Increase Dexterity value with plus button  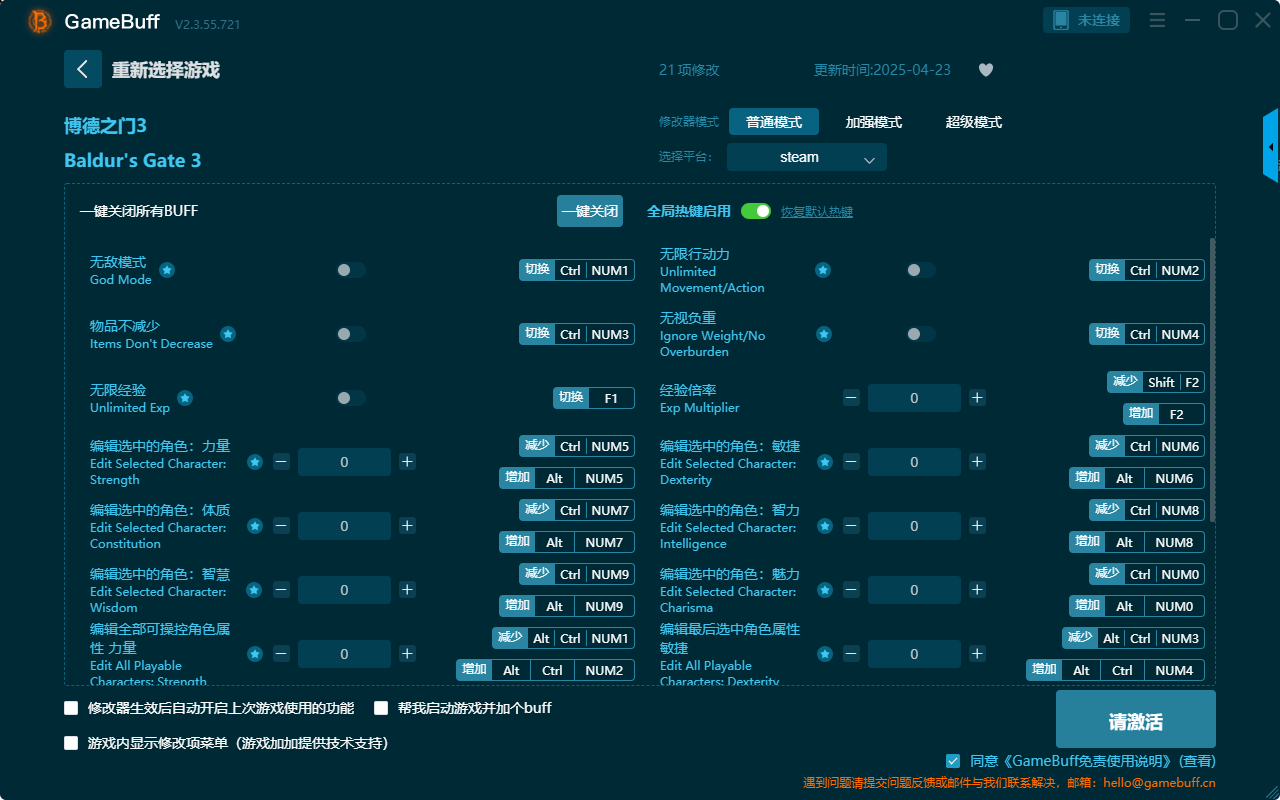click(x=977, y=462)
